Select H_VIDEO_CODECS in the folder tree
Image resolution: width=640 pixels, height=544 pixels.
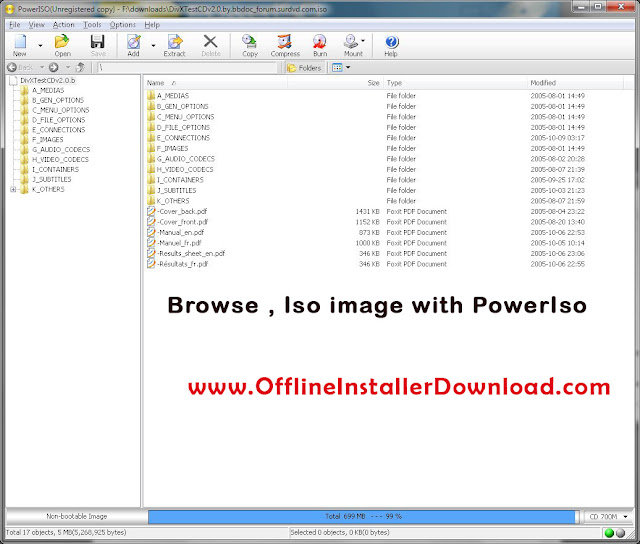(x=60, y=160)
